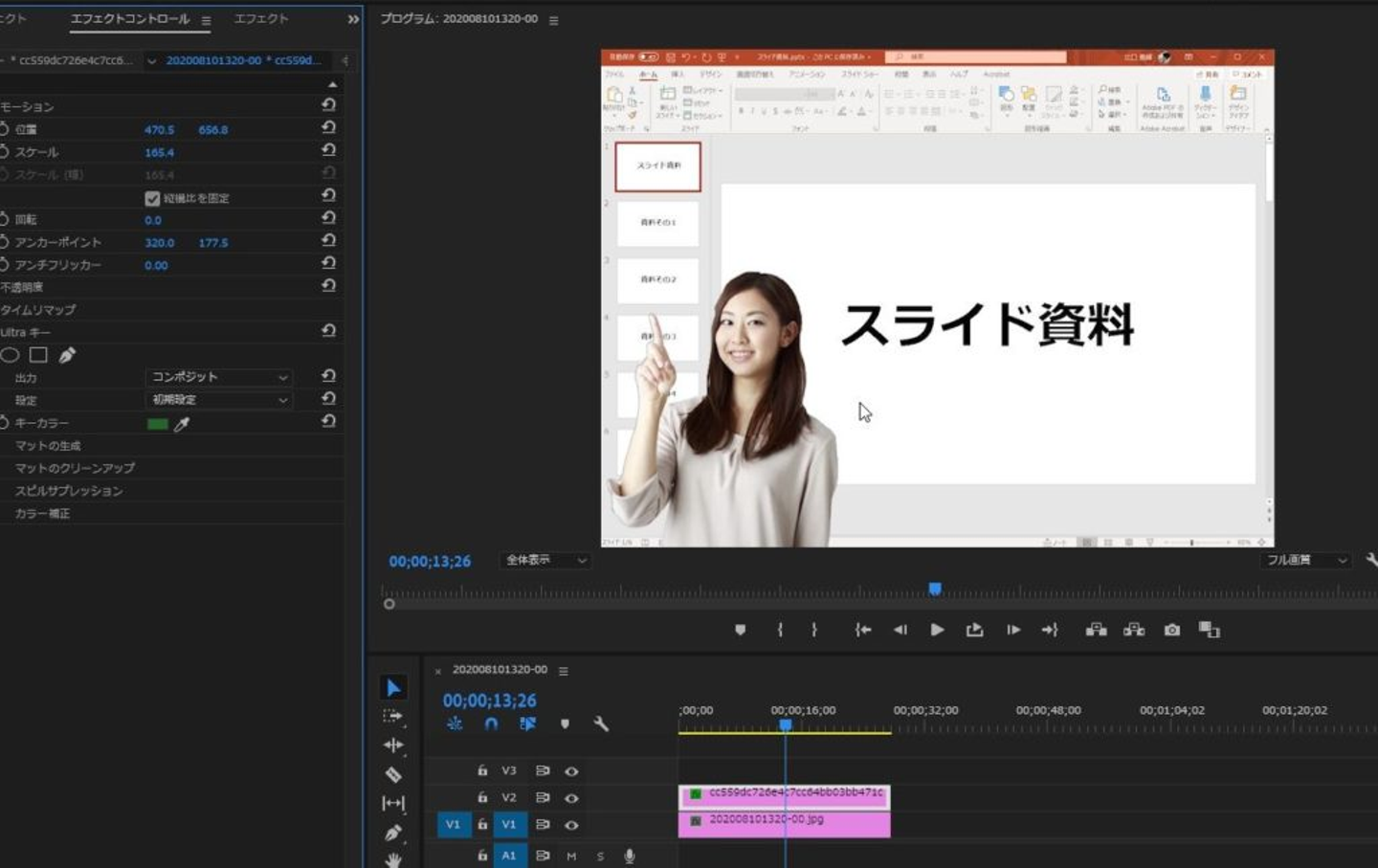1378x868 pixels.
Task: Select the Selection tool arrow
Action: click(x=392, y=688)
